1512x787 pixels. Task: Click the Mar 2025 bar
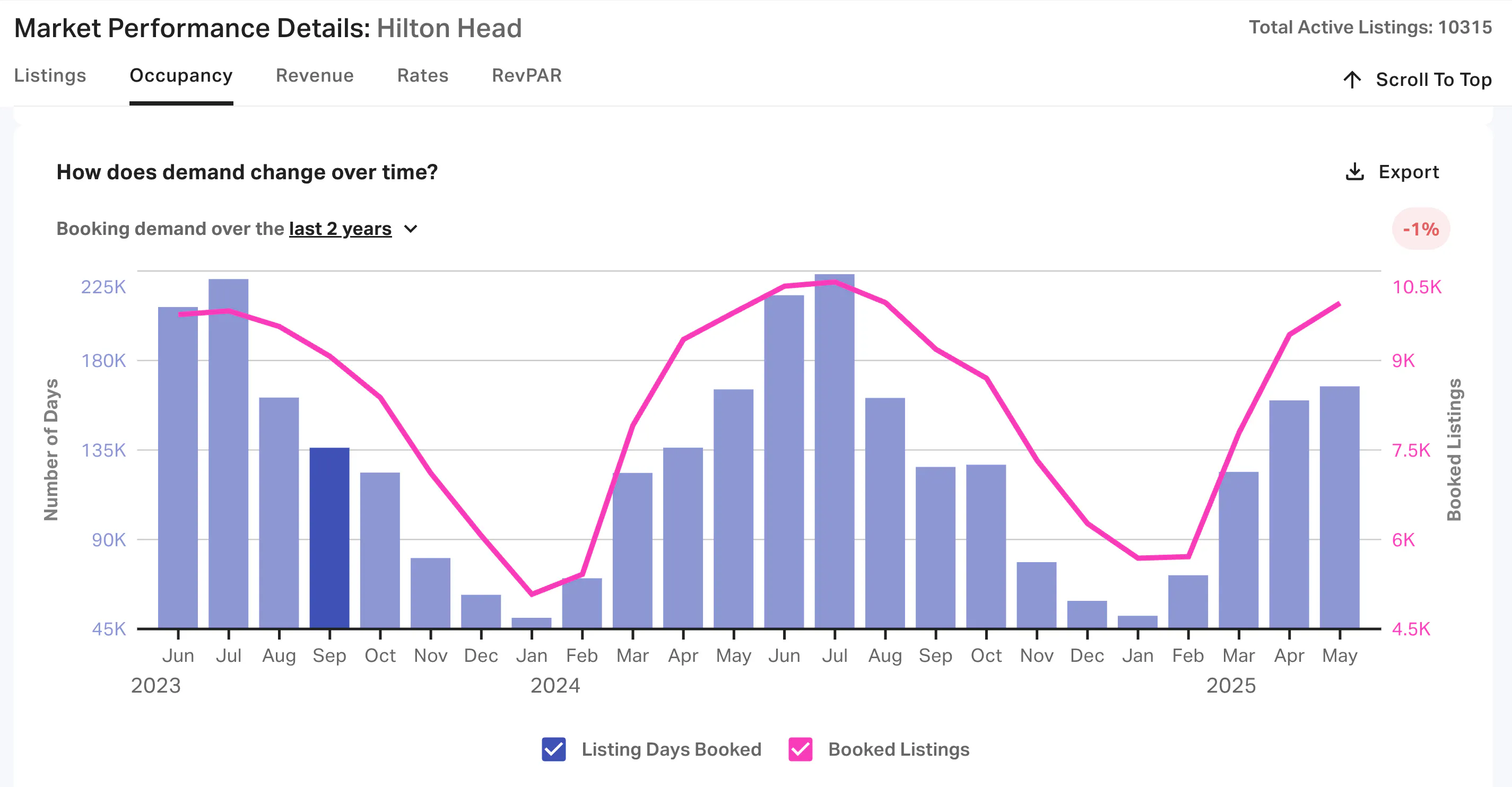1238,550
